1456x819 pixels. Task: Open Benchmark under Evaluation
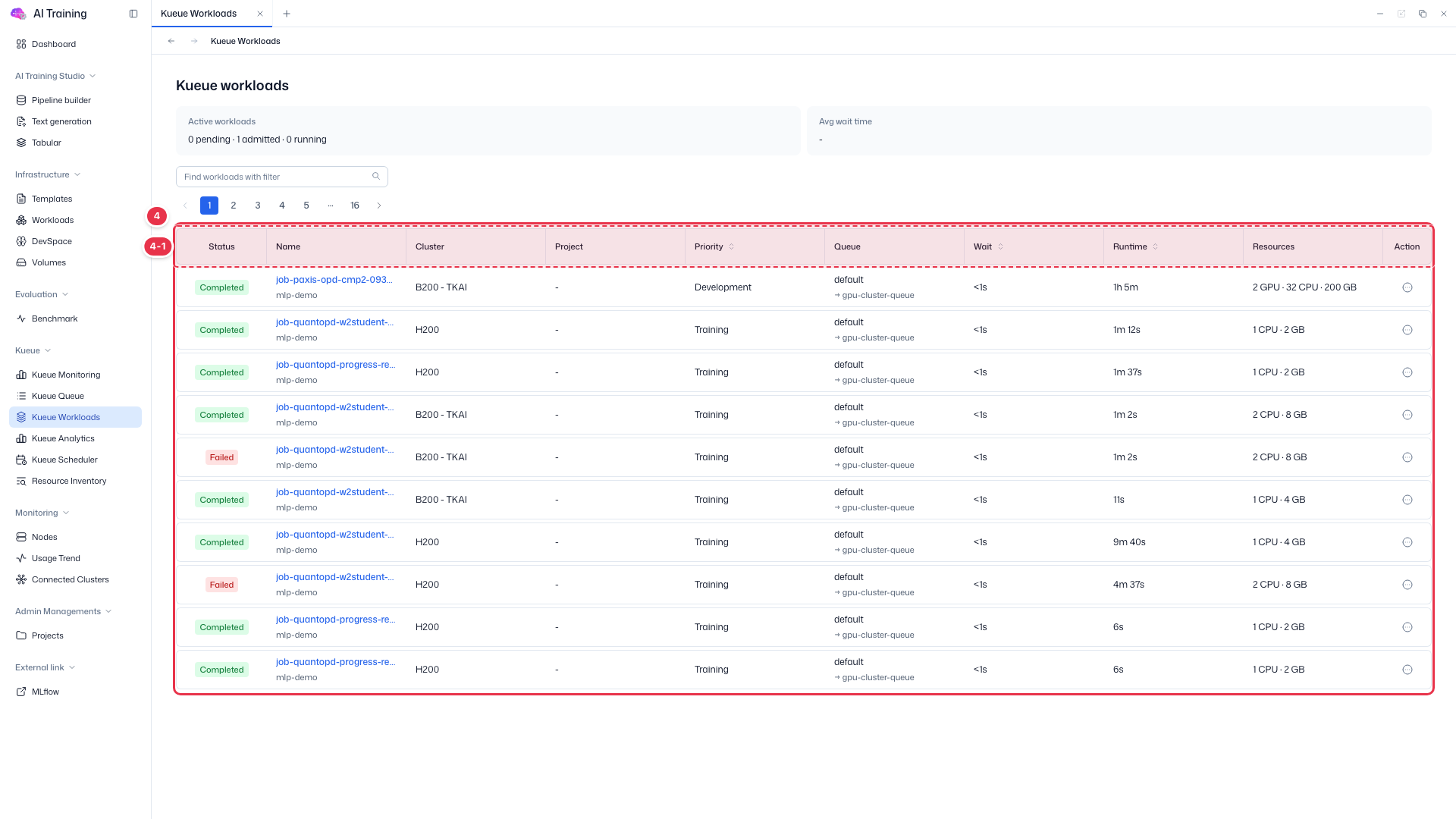(75, 318)
